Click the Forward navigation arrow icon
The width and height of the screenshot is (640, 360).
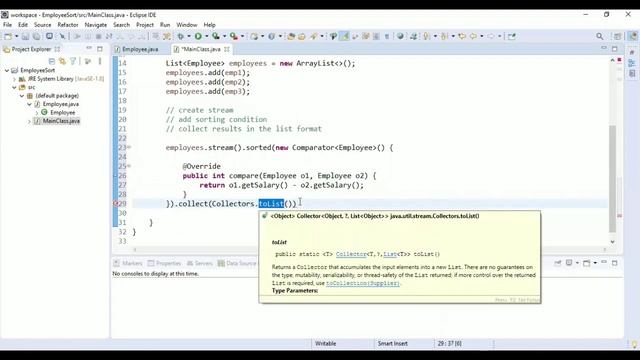pyautogui.click(x=491, y=36)
